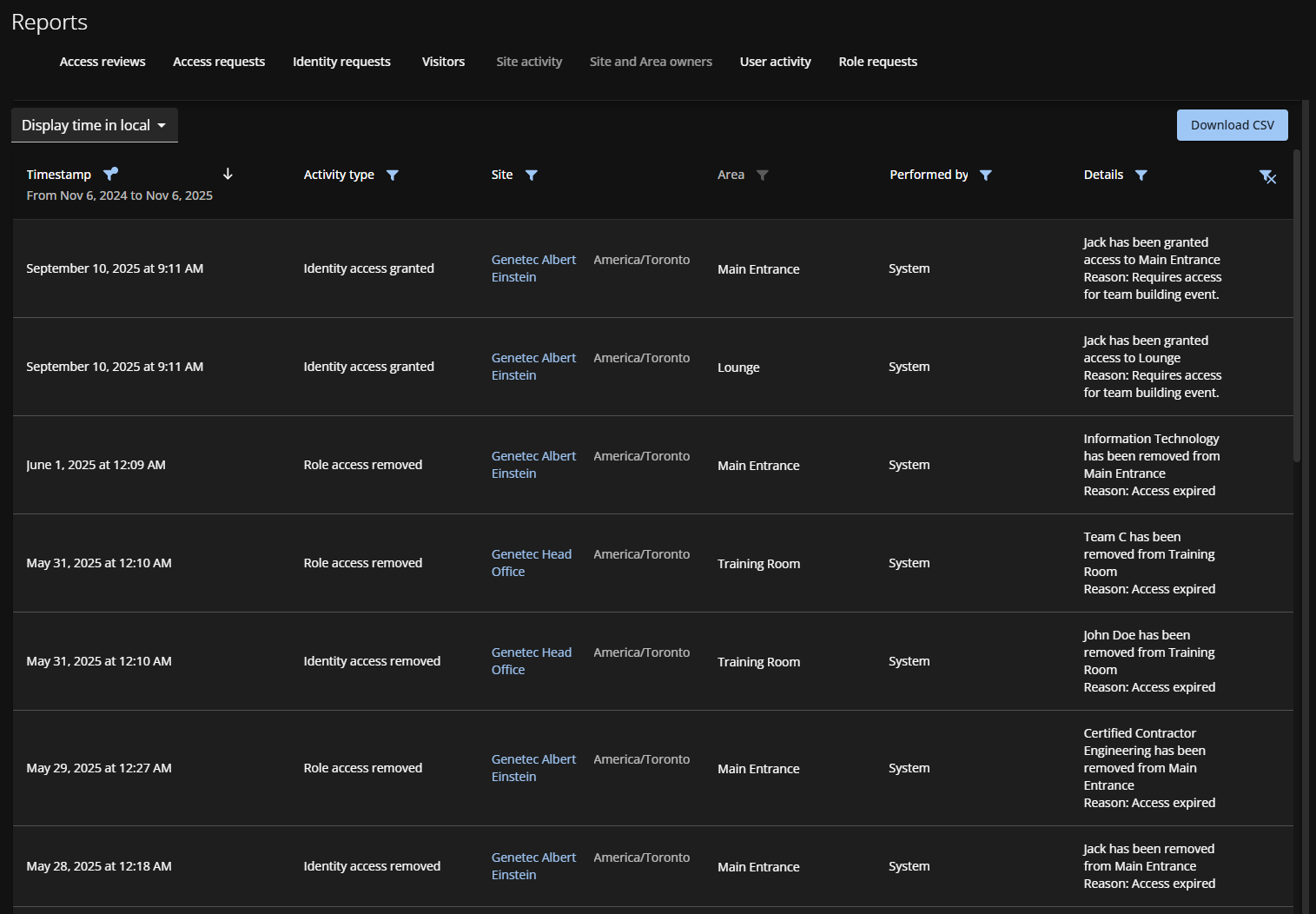Switch to the Access reviews tab

pos(103,62)
